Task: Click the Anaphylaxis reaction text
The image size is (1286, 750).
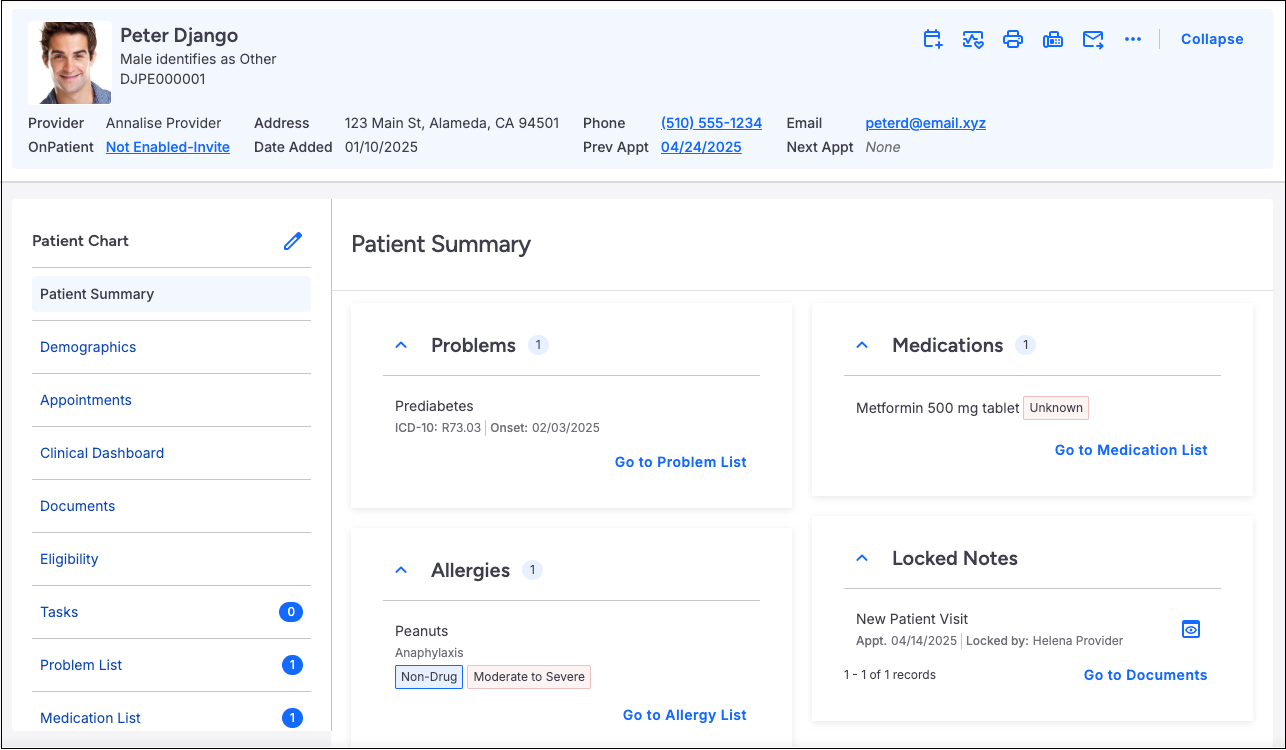Action: click(429, 653)
